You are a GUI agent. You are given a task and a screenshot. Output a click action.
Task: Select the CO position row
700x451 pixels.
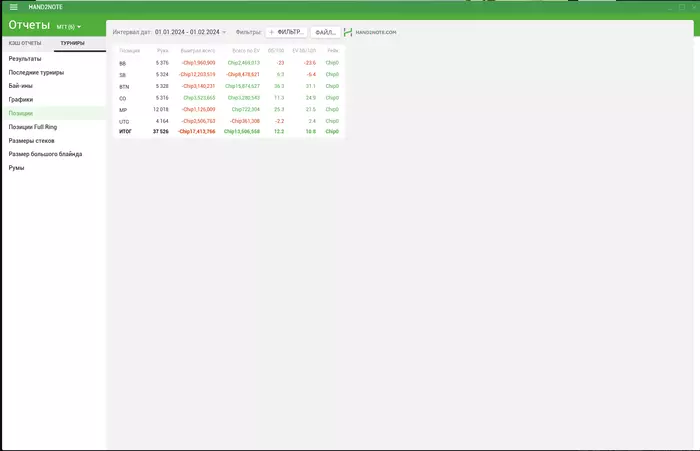pyautogui.click(x=229, y=98)
